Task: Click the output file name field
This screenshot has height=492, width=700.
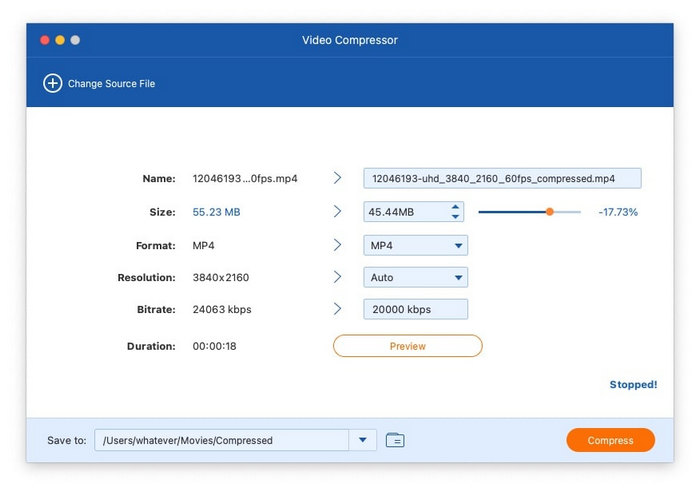Action: (502, 178)
